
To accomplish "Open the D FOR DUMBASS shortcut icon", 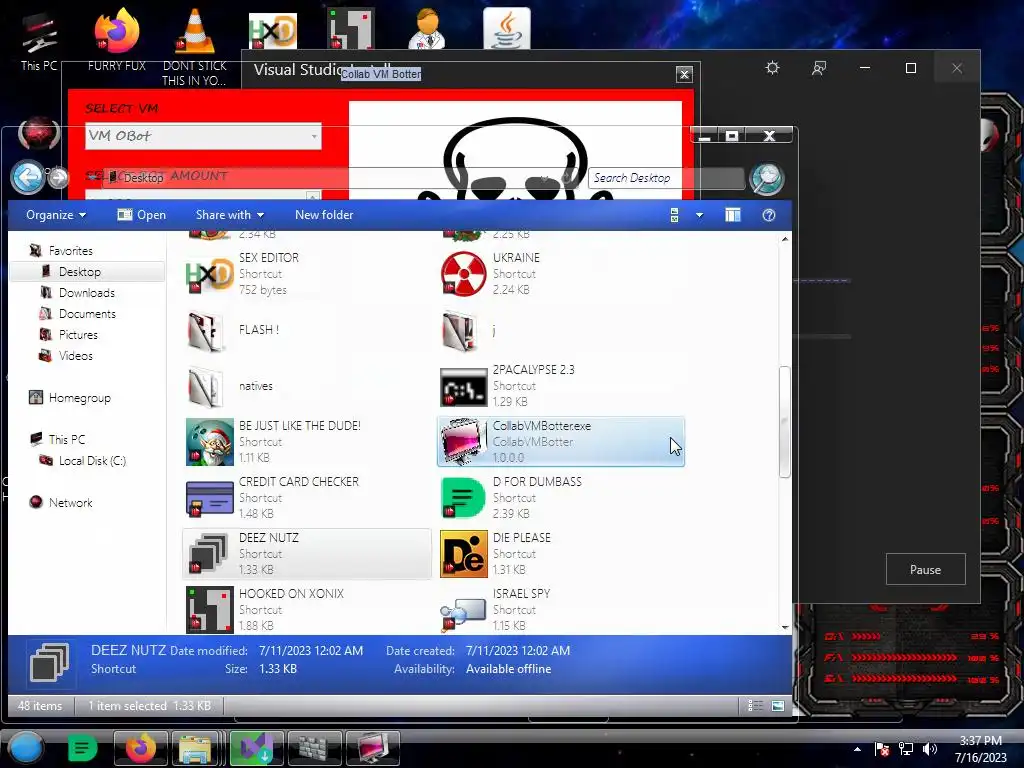I will coord(463,498).
